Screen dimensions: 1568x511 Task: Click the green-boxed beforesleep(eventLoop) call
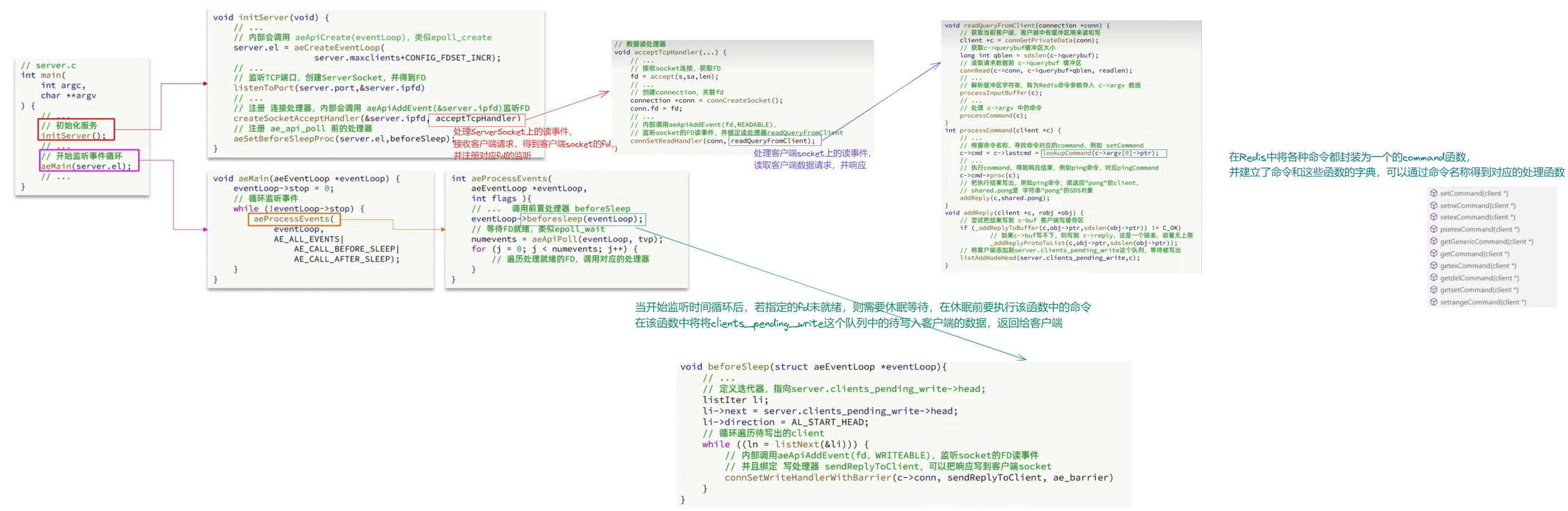click(583, 219)
